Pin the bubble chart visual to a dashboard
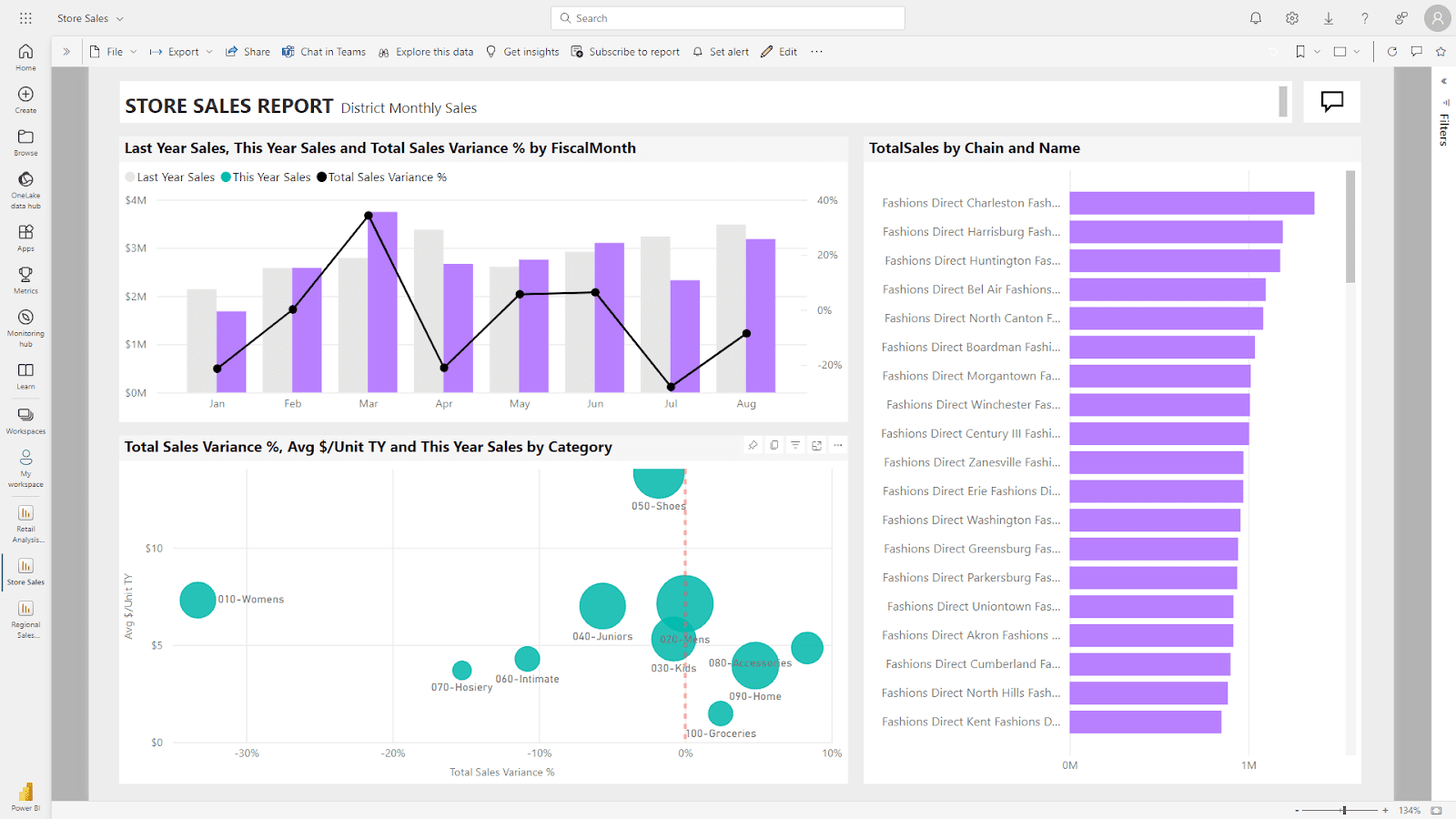Image resolution: width=1456 pixels, height=819 pixels. [x=753, y=445]
